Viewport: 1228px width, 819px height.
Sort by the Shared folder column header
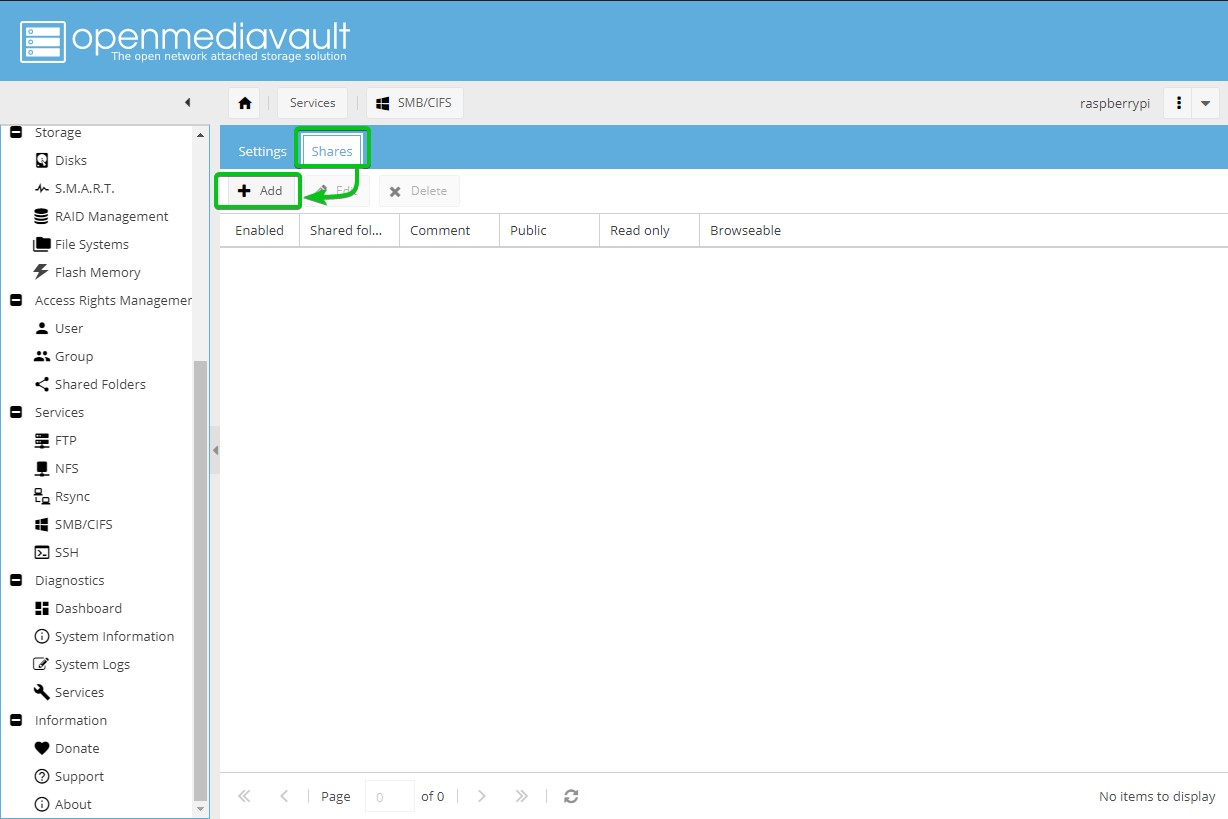[349, 230]
